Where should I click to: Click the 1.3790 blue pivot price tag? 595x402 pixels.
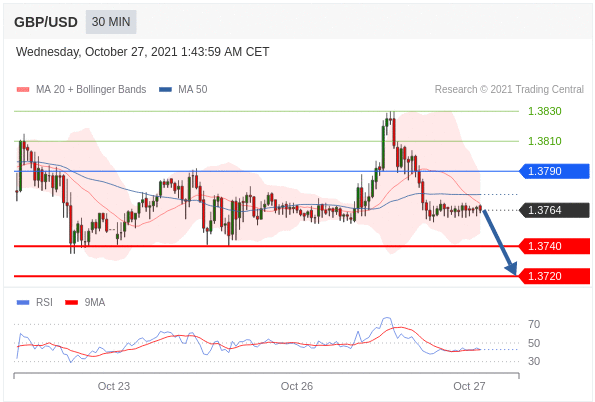(554, 171)
